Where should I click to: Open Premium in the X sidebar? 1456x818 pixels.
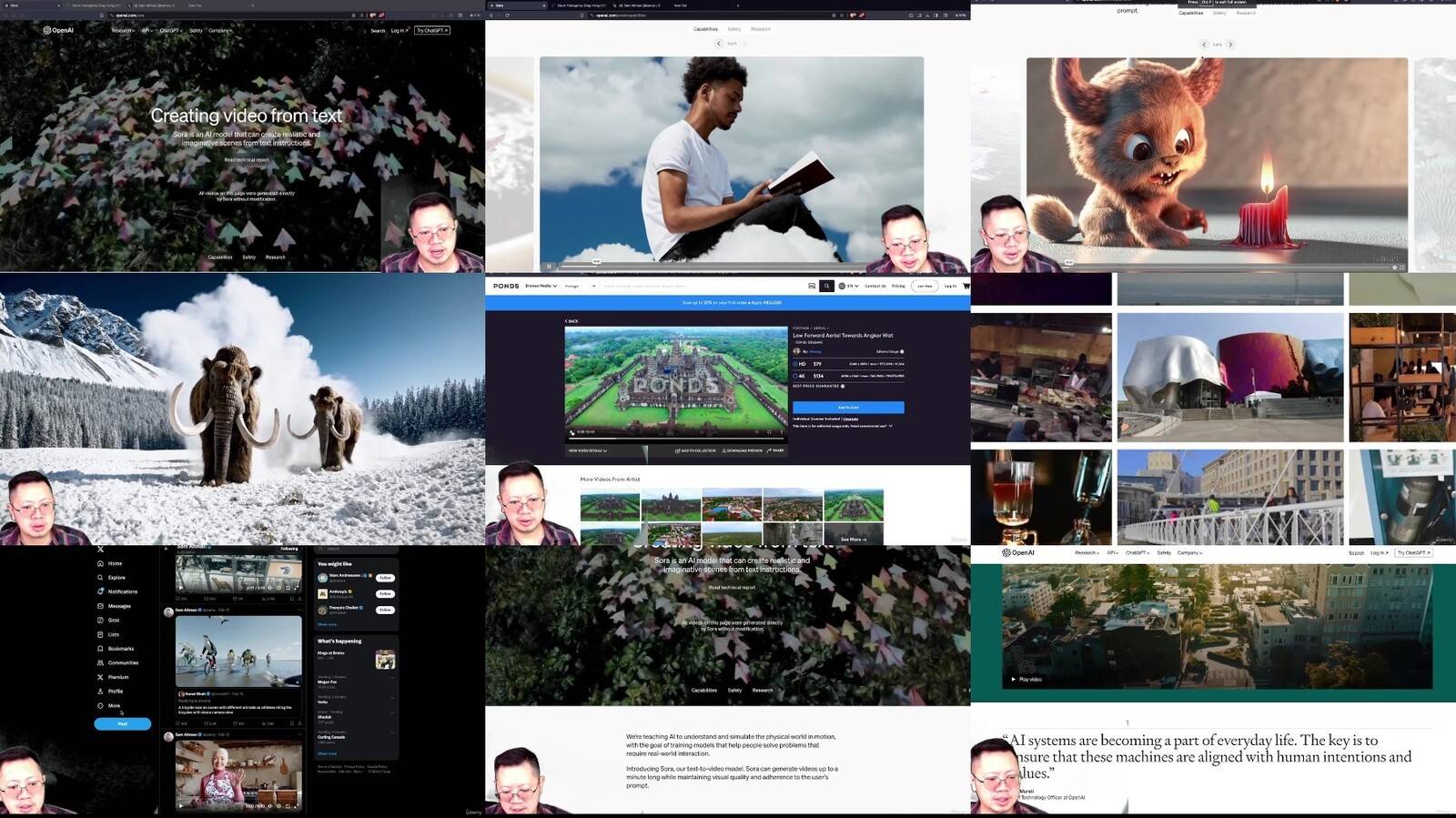(x=113, y=677)
